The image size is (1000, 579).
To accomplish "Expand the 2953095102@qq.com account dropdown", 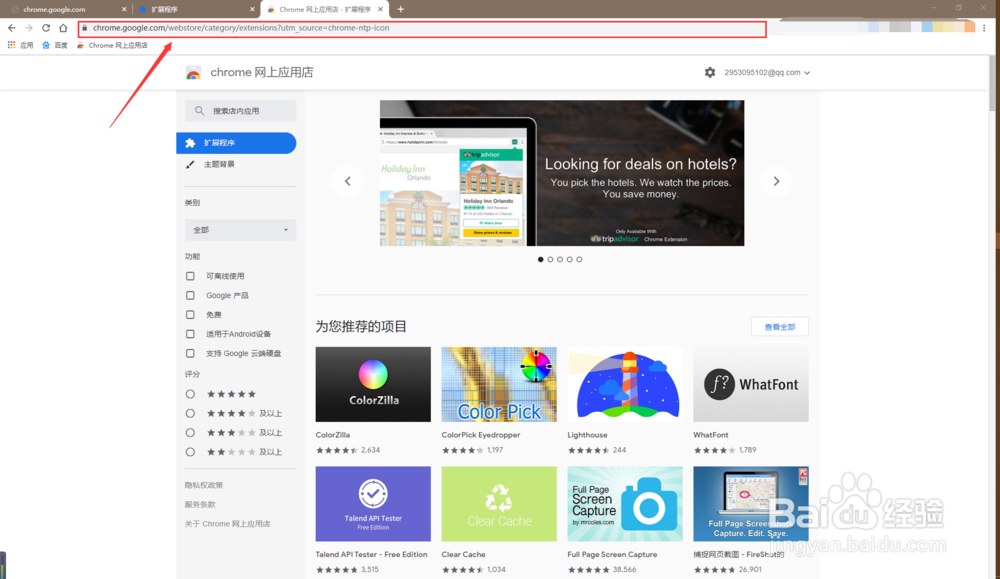I will [x=767, y=73].
